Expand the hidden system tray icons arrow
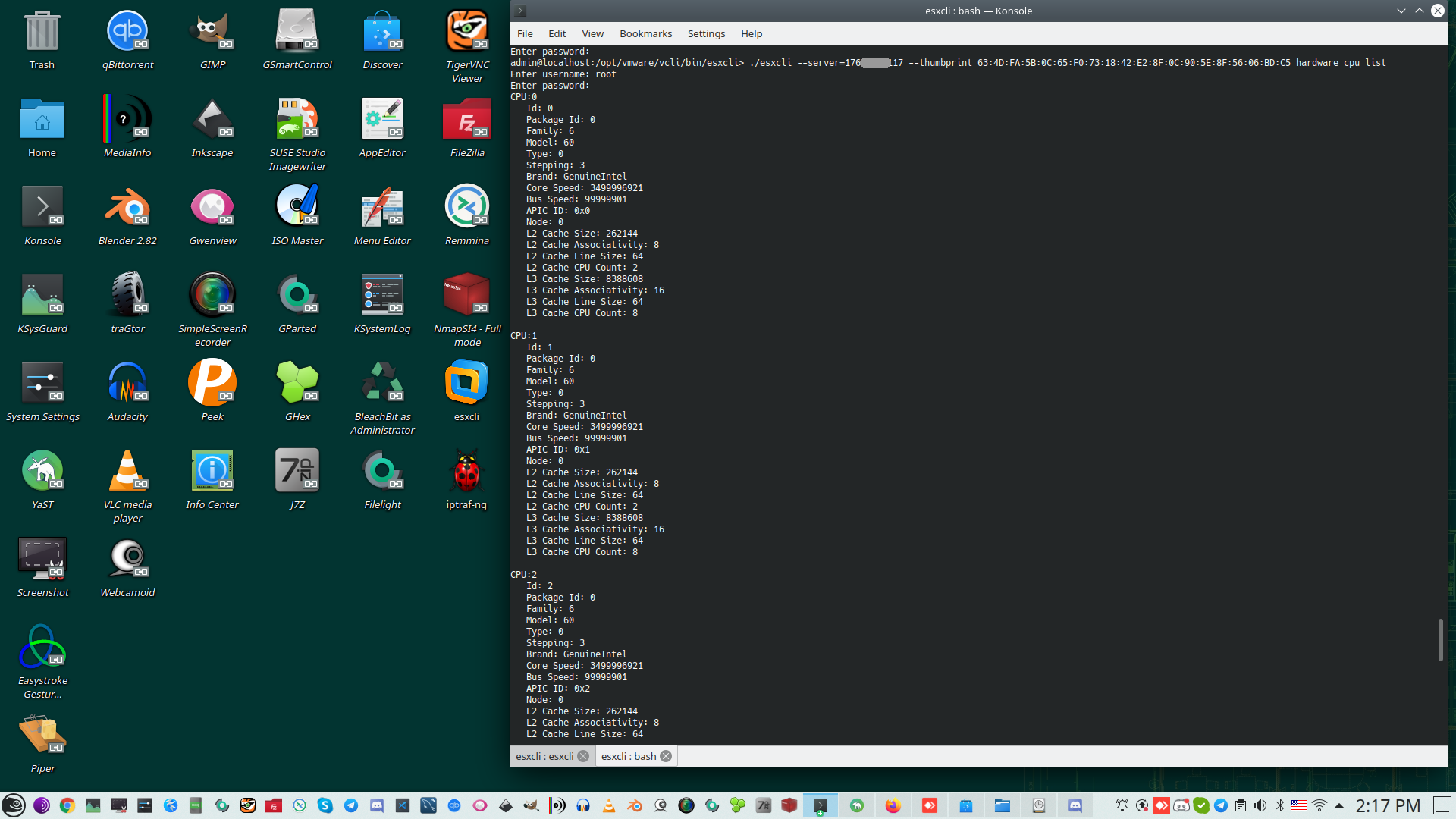The image size is (1456, 819). (1339, 805)
